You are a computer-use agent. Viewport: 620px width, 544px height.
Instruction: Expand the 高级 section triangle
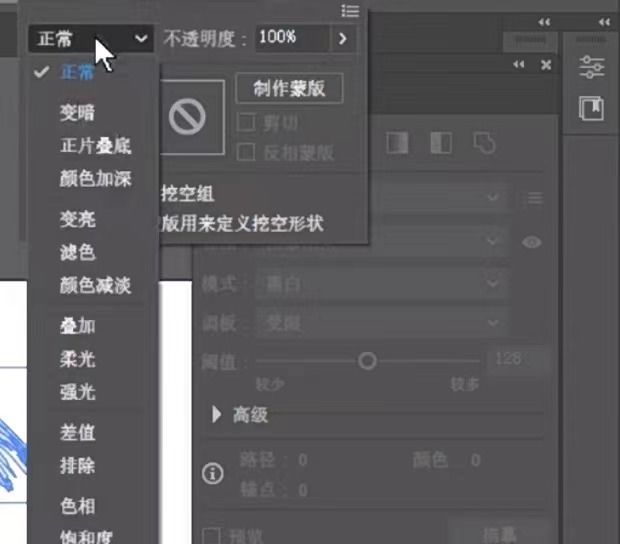pos(217,415)
